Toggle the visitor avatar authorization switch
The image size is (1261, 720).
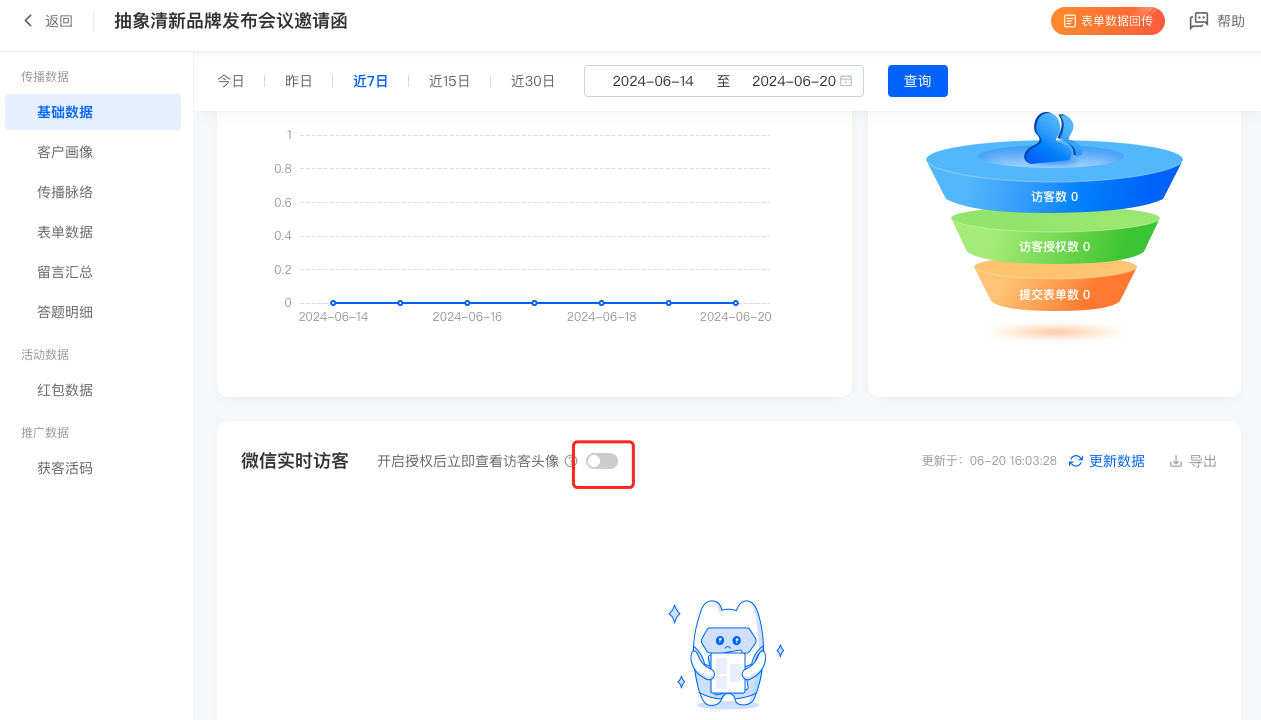tap(602, 461)
